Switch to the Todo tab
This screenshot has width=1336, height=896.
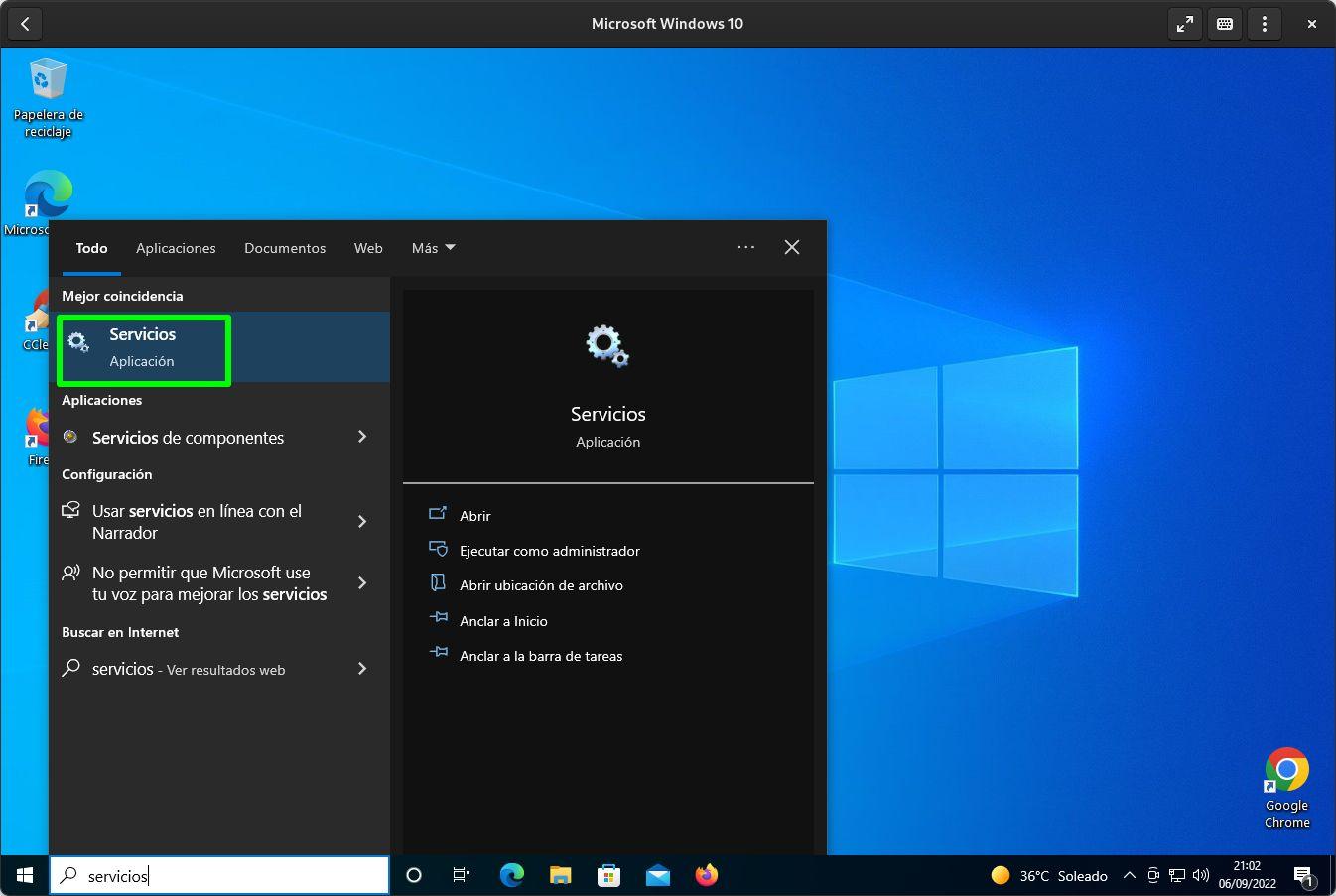[x=91, y=248]
